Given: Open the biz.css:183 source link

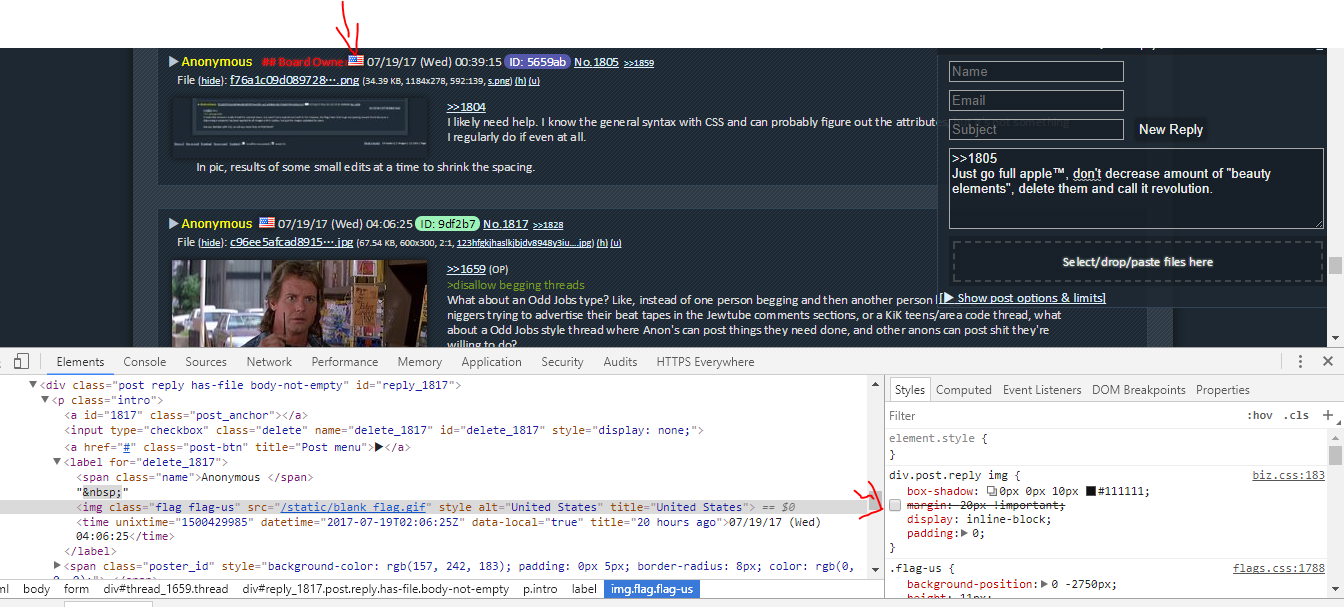Looking at the screenshot, I should [x=1288, y=476].
